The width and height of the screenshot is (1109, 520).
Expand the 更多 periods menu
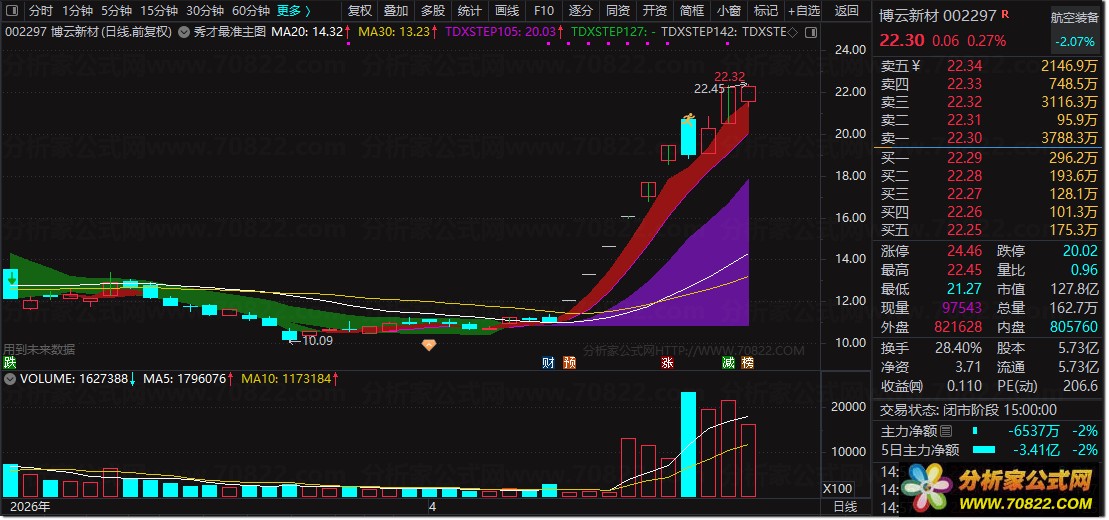pyautogui.click(x=294, y=11)
